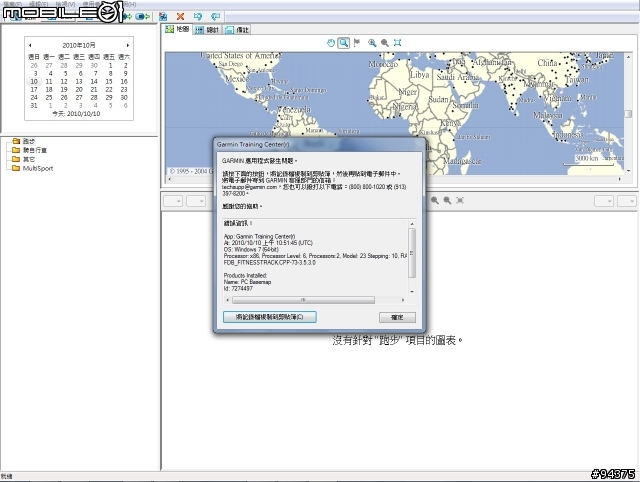Select the 跑步 running folder
This screenshot has height=482, width=640.
tap(28, 141)
